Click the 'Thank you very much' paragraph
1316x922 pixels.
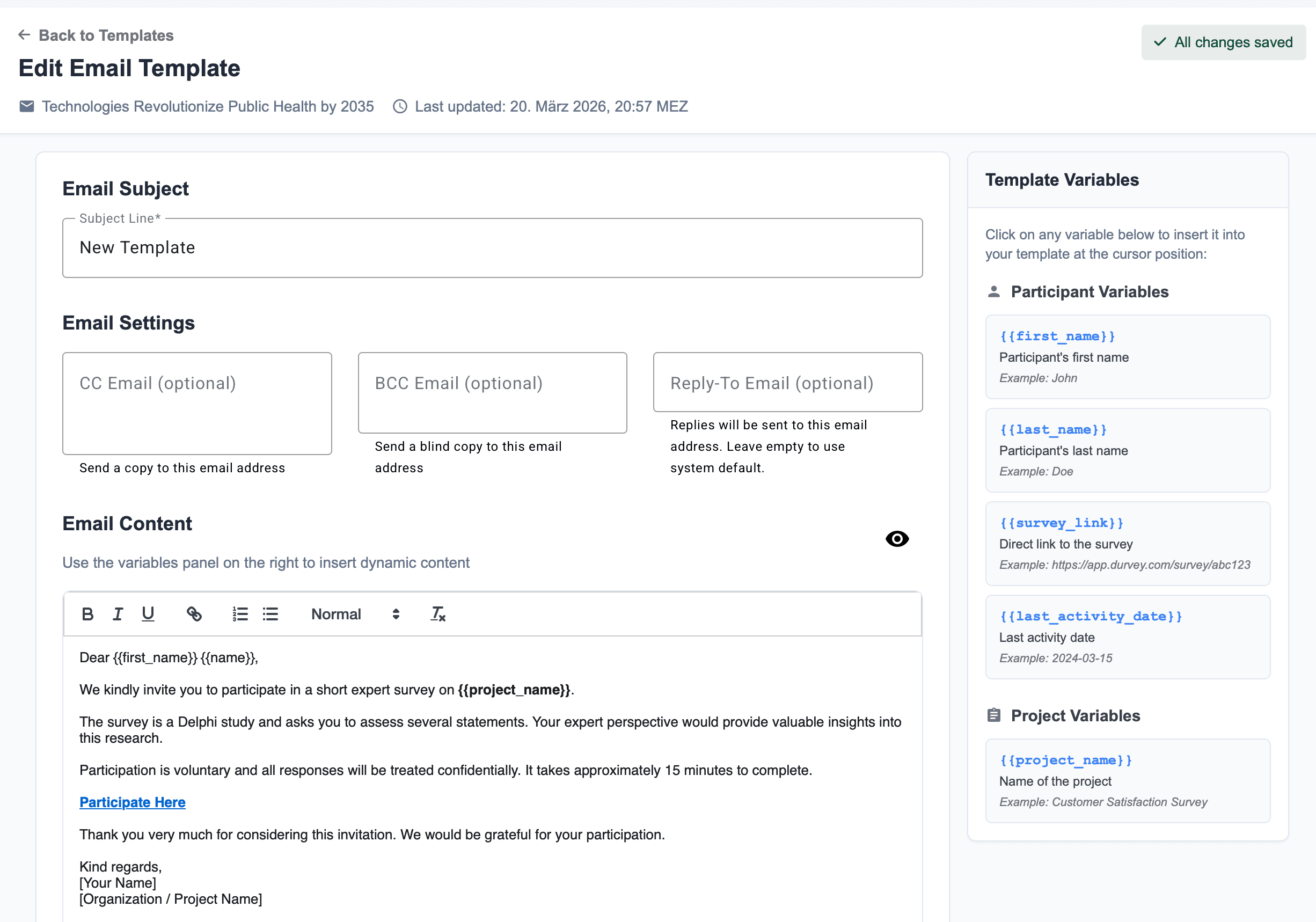[372, 835]
